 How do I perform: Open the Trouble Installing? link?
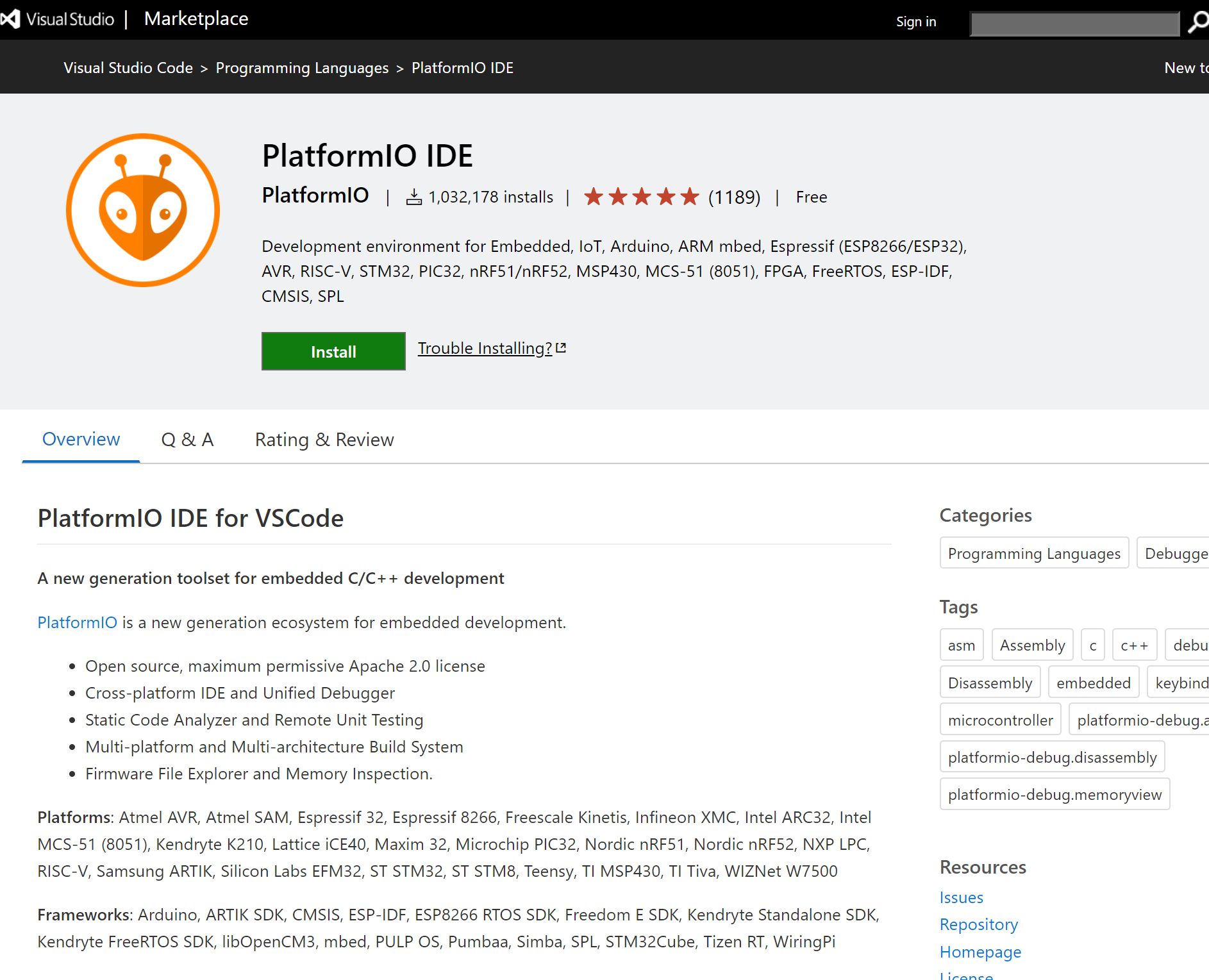coord(485,348)
